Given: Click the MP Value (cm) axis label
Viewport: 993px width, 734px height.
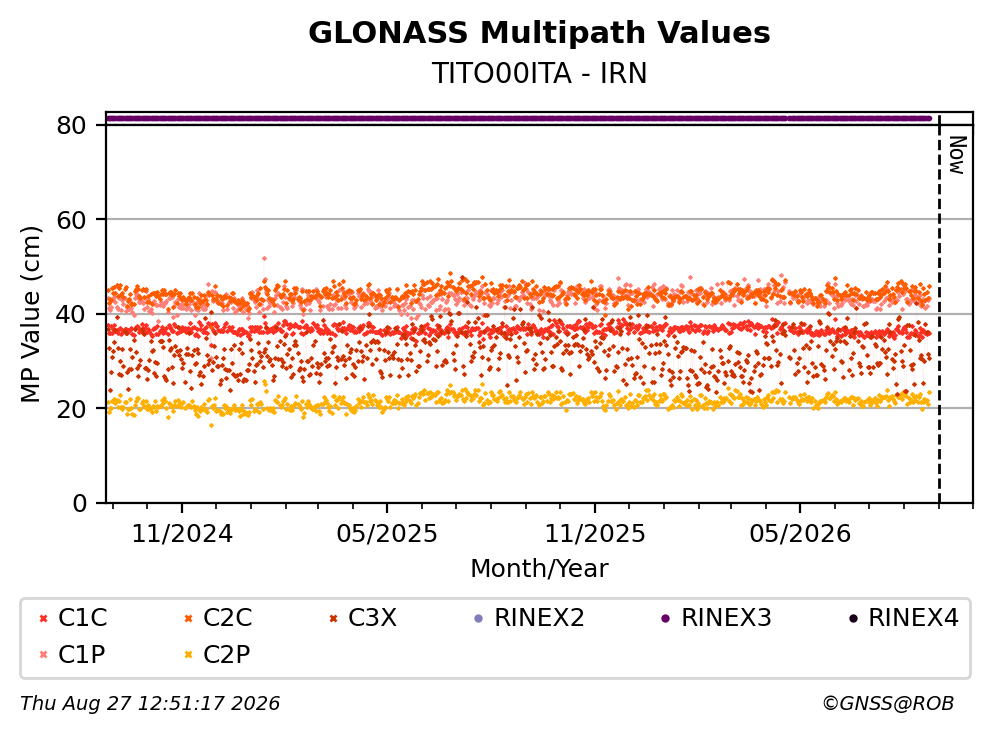Looking at the screenshot, I should 30,314.
